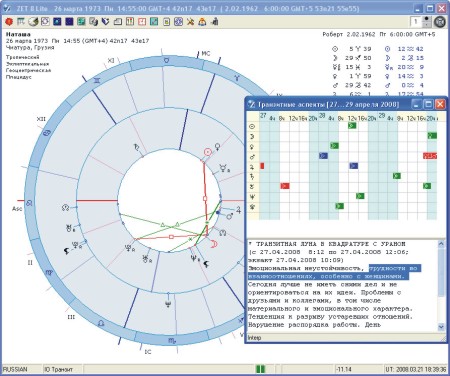
Task: Click the chart number input field
Action: point(416,22)
